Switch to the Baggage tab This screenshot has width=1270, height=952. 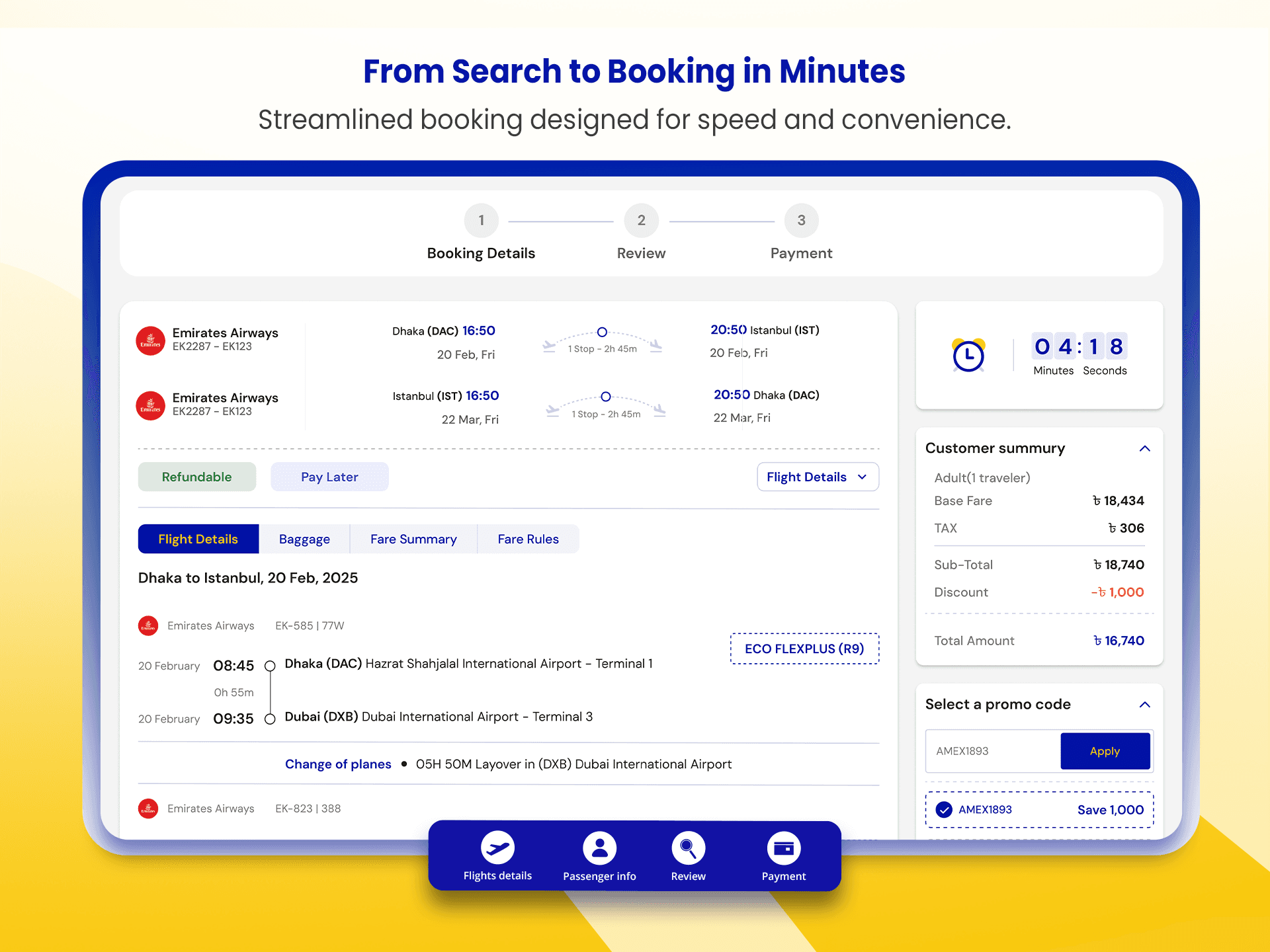tap(304, 539)
